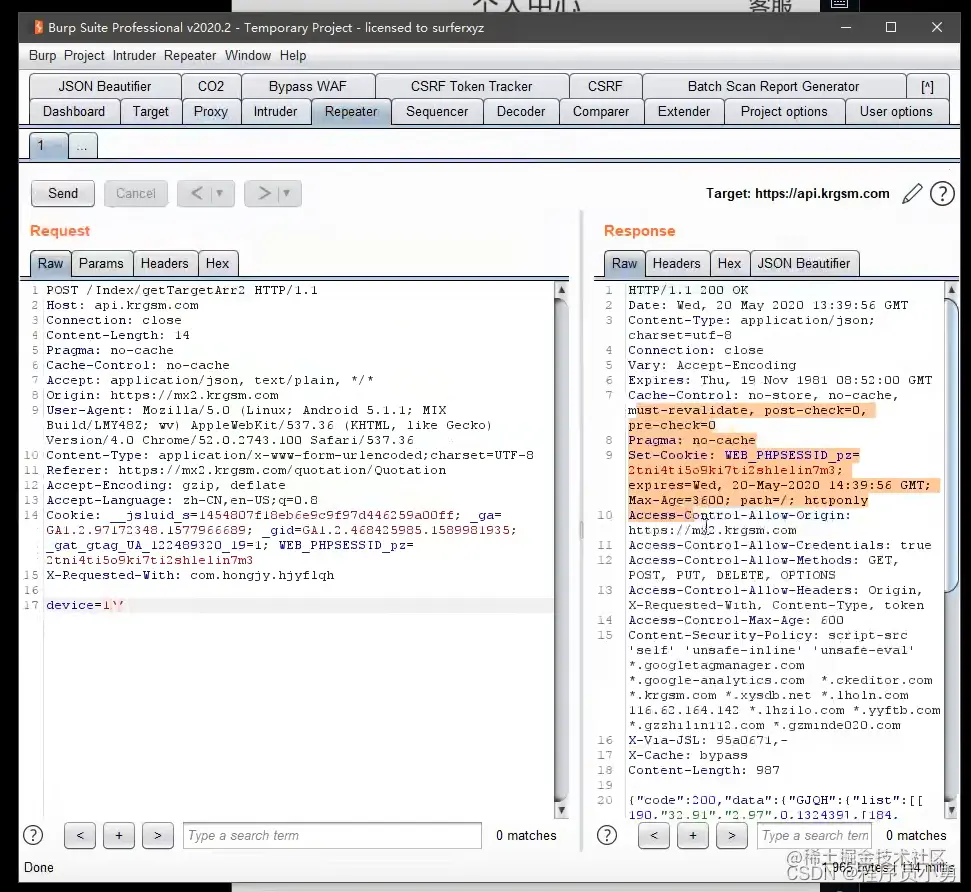
Task: Switch response view to Headers tab
Action: [x=676, y=263]
